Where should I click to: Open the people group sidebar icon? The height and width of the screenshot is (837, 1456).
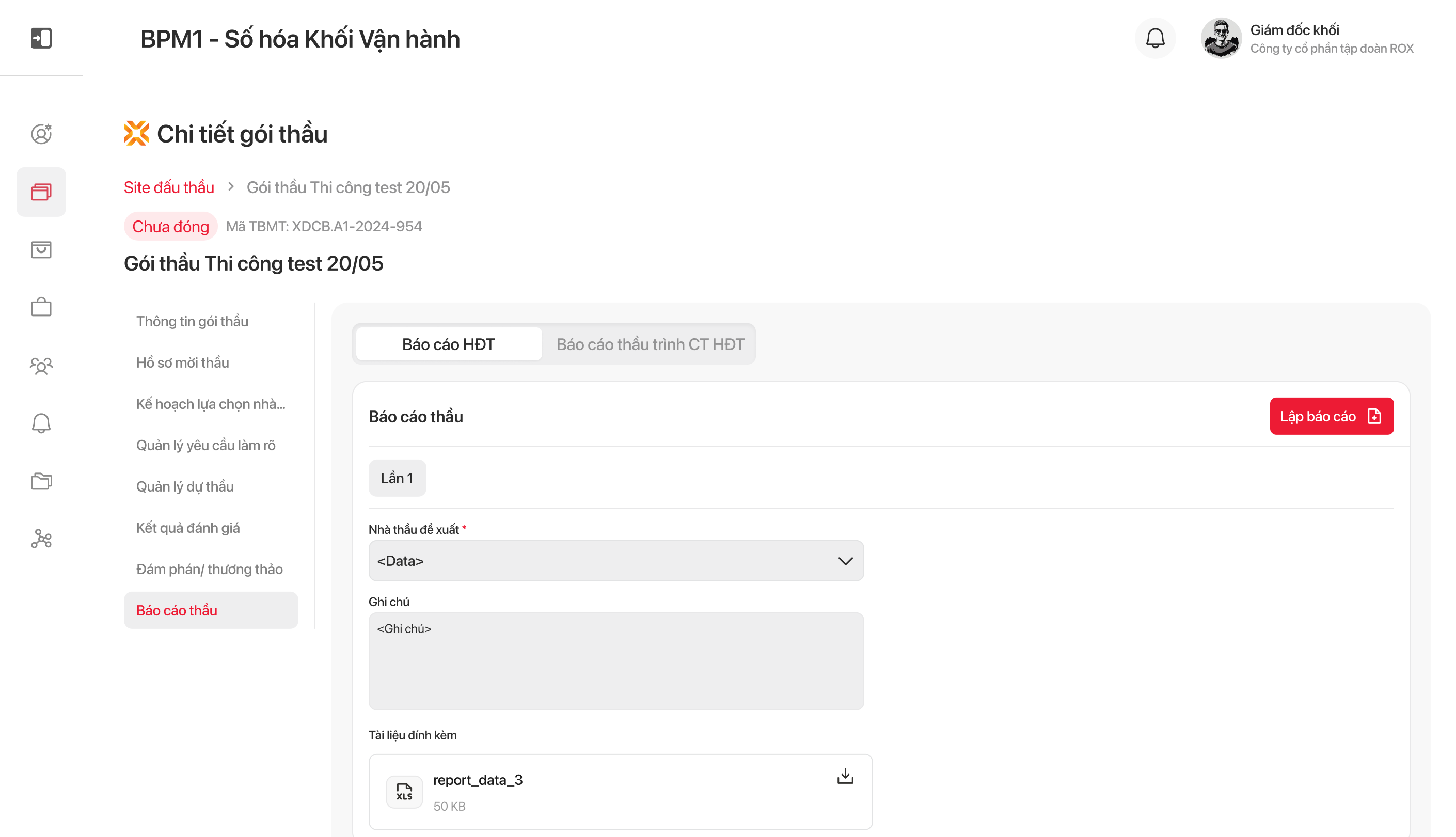pos(41,366)
